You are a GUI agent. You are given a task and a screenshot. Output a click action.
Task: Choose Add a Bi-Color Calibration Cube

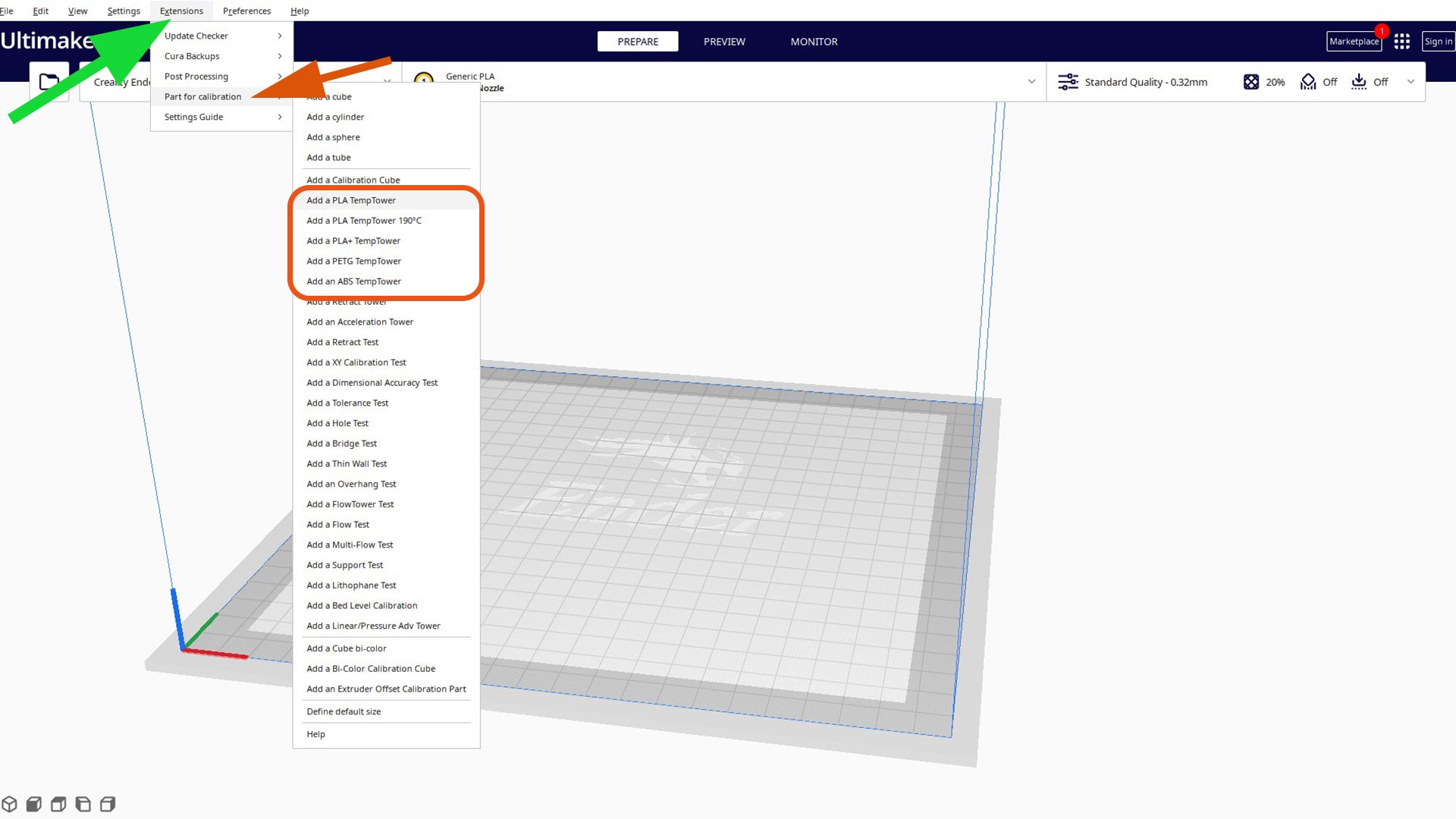pos(386,669)
